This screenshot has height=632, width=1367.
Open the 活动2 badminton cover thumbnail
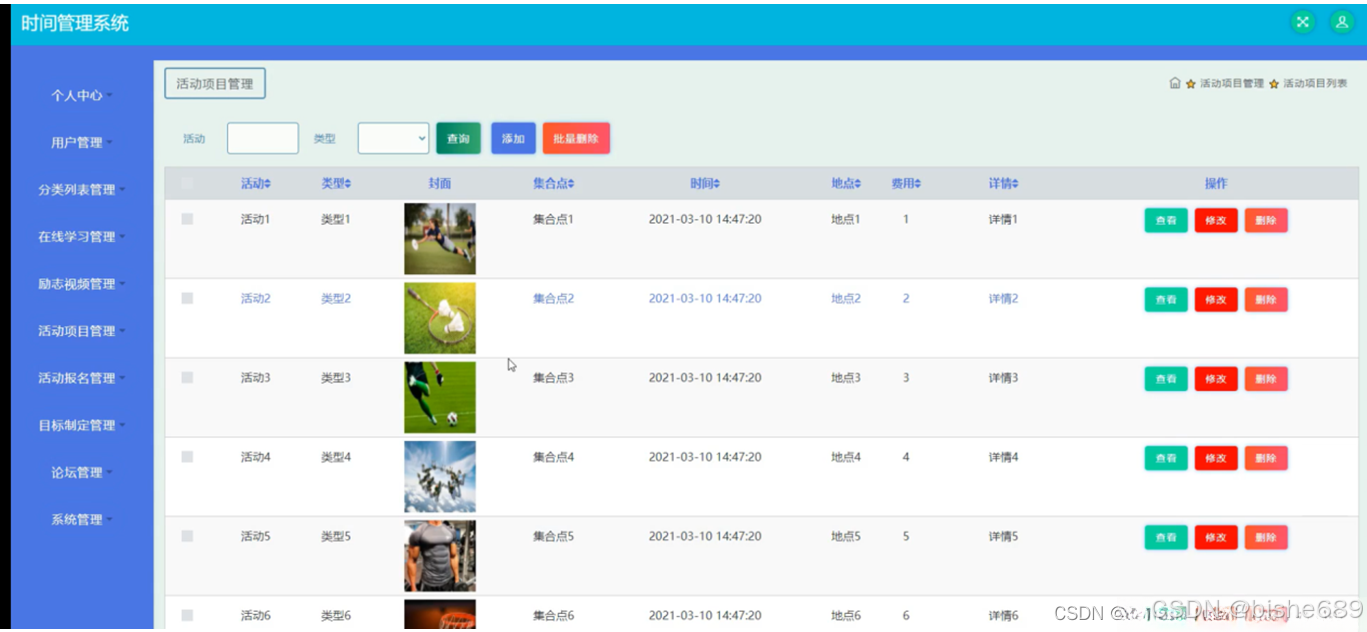pyautogui.click(x=440, y=318)
